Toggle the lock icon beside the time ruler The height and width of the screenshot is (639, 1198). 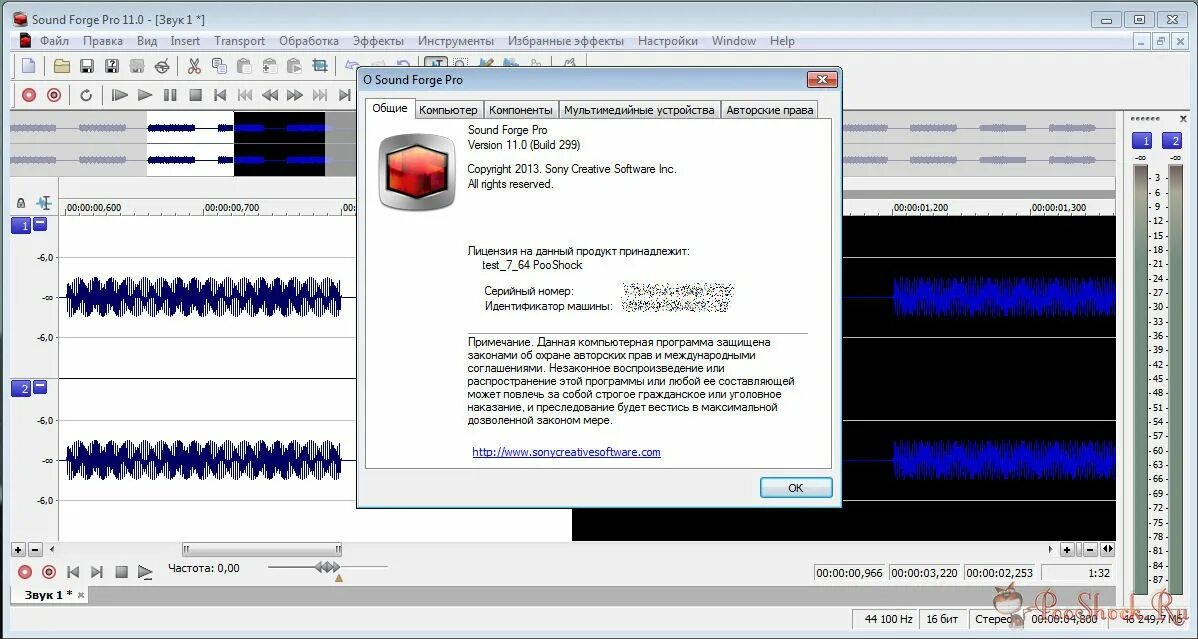[x=21, y=203]
